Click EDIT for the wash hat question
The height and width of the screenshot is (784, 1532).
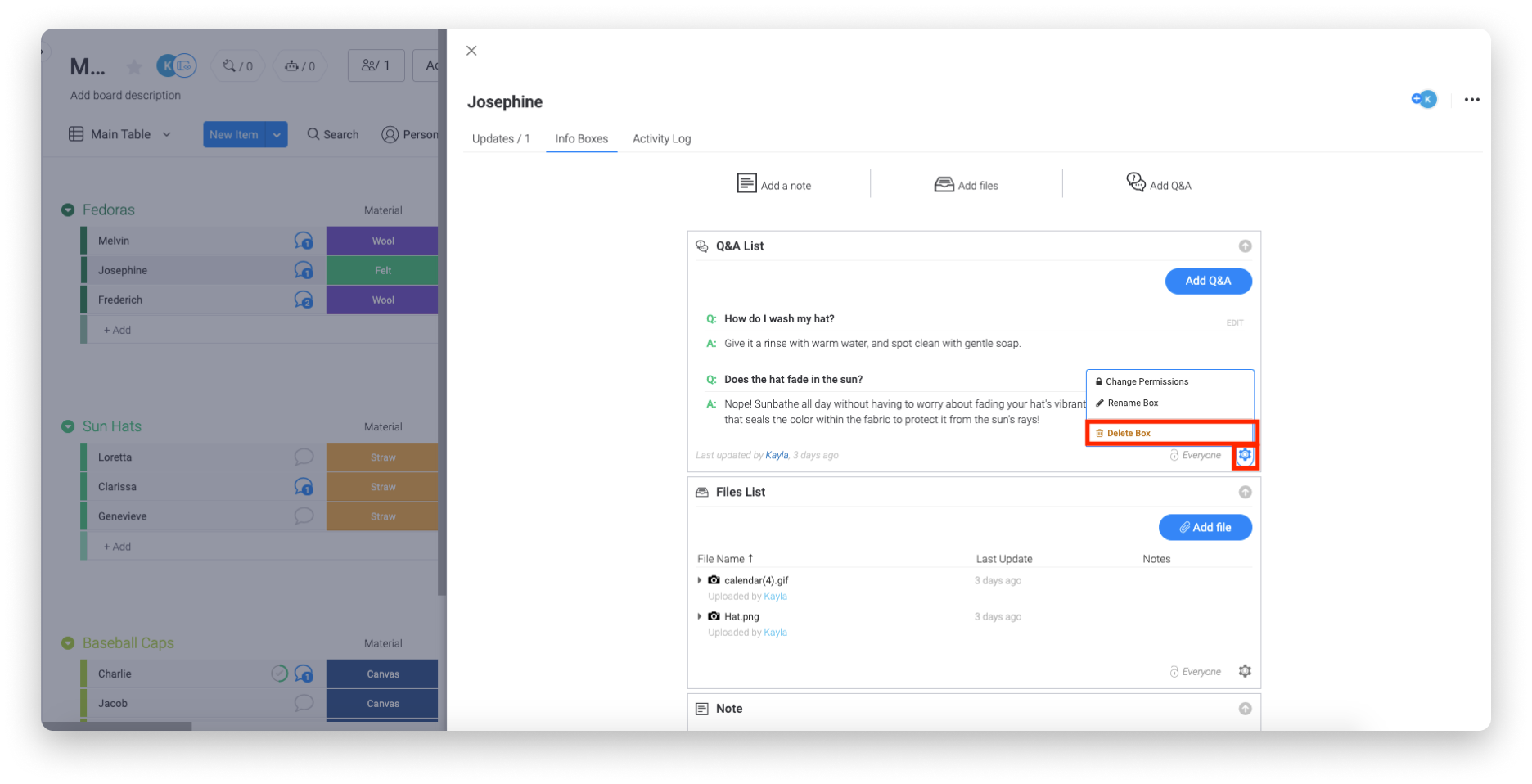(x=1235, y=323)
